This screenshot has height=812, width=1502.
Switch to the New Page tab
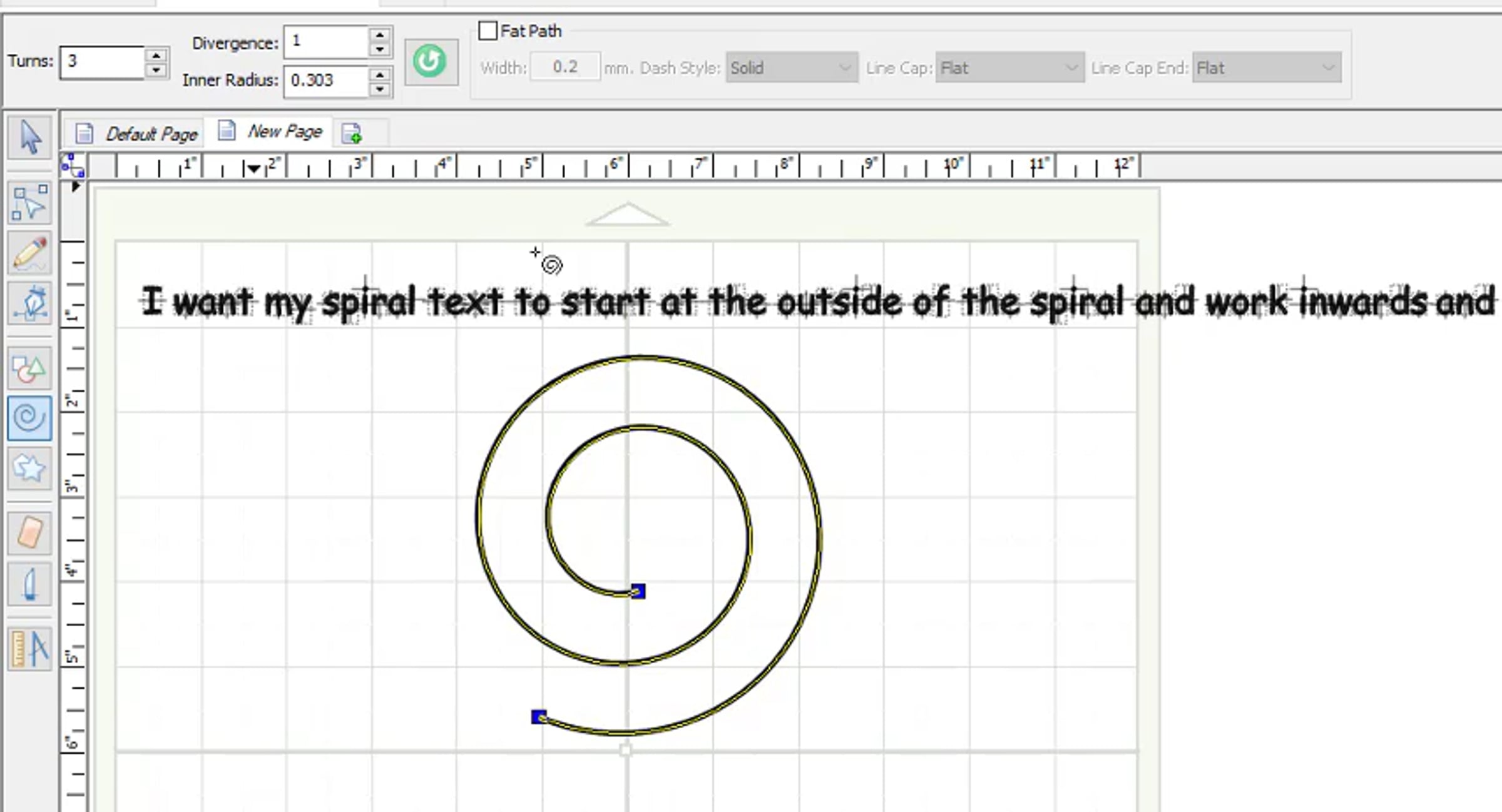pyautogui.click(x=270, y=132)
